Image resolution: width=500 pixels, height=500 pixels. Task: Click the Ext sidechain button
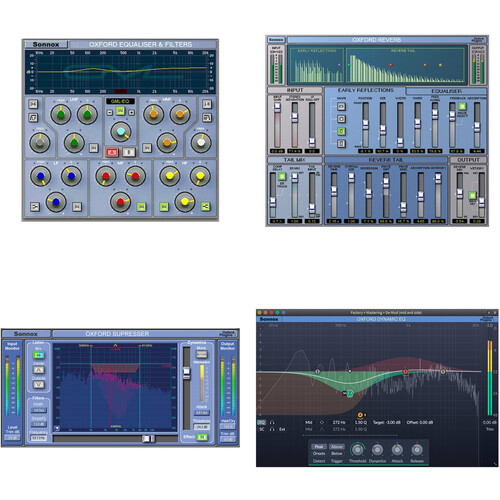(x=282, y=429)
